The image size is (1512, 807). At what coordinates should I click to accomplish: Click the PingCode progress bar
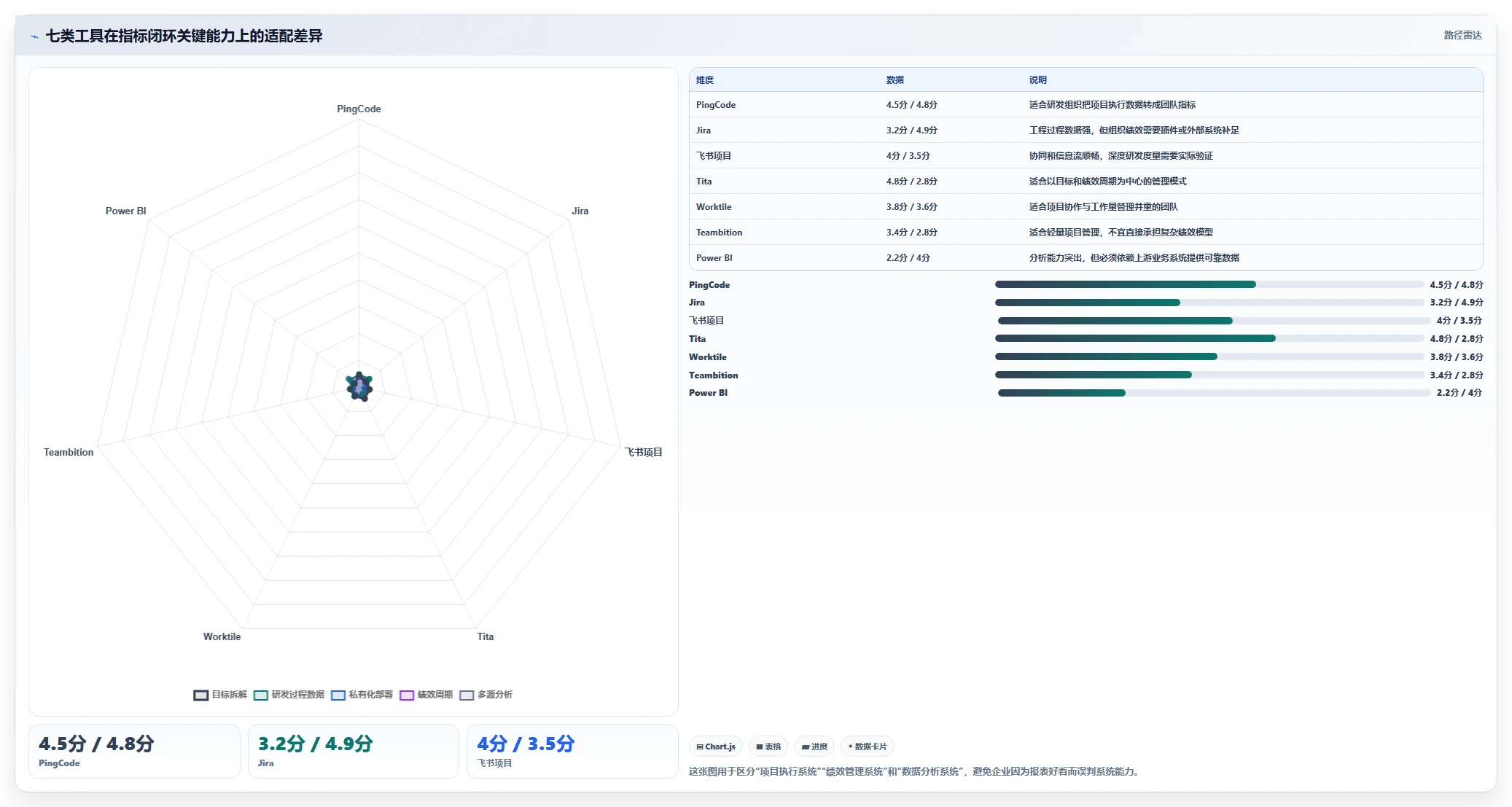point(1209,284)
